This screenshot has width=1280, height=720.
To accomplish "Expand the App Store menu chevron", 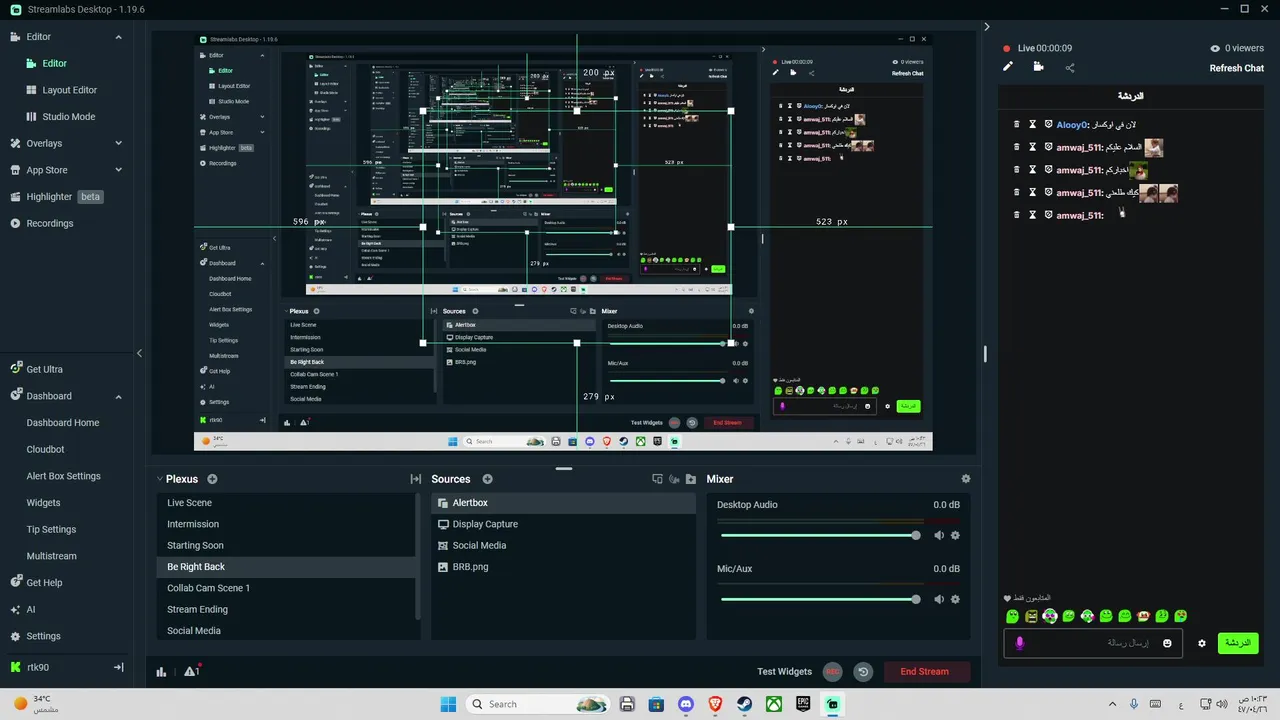I will [118, 170].
